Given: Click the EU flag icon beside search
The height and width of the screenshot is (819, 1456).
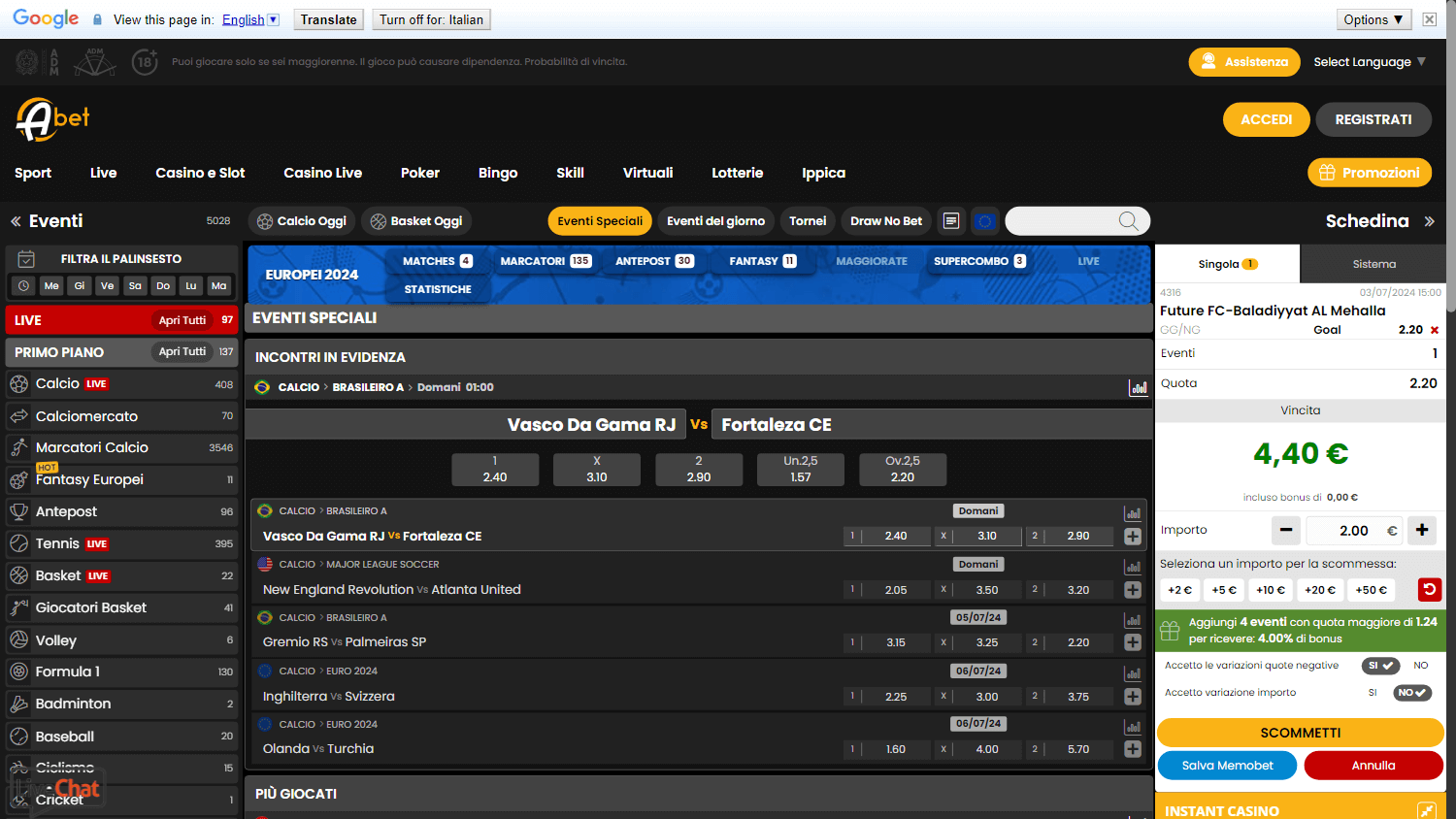Looking at the screenshot, I should click(984, 221).
